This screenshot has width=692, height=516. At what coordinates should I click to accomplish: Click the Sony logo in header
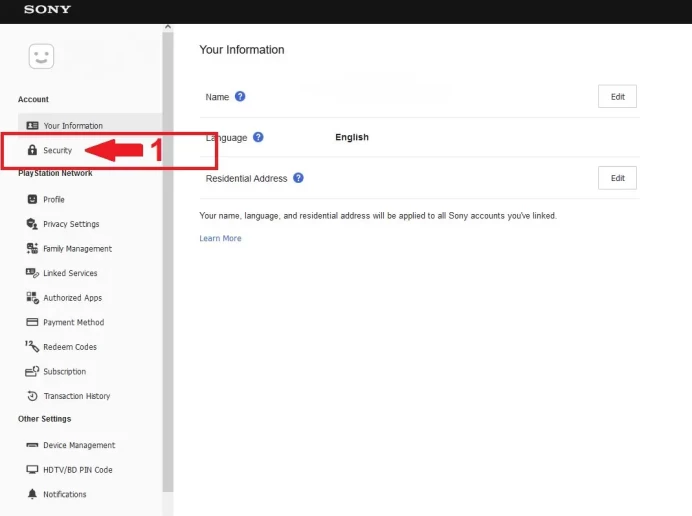(47, 9)
